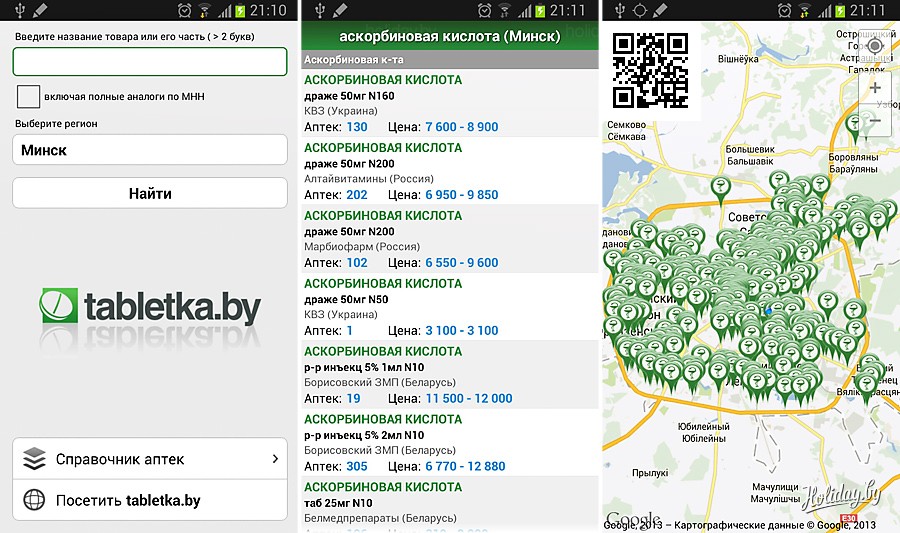The image size is (900, 533).
Task: Select the pharmacy marker near Боровляны
Action: coord(853,126)
